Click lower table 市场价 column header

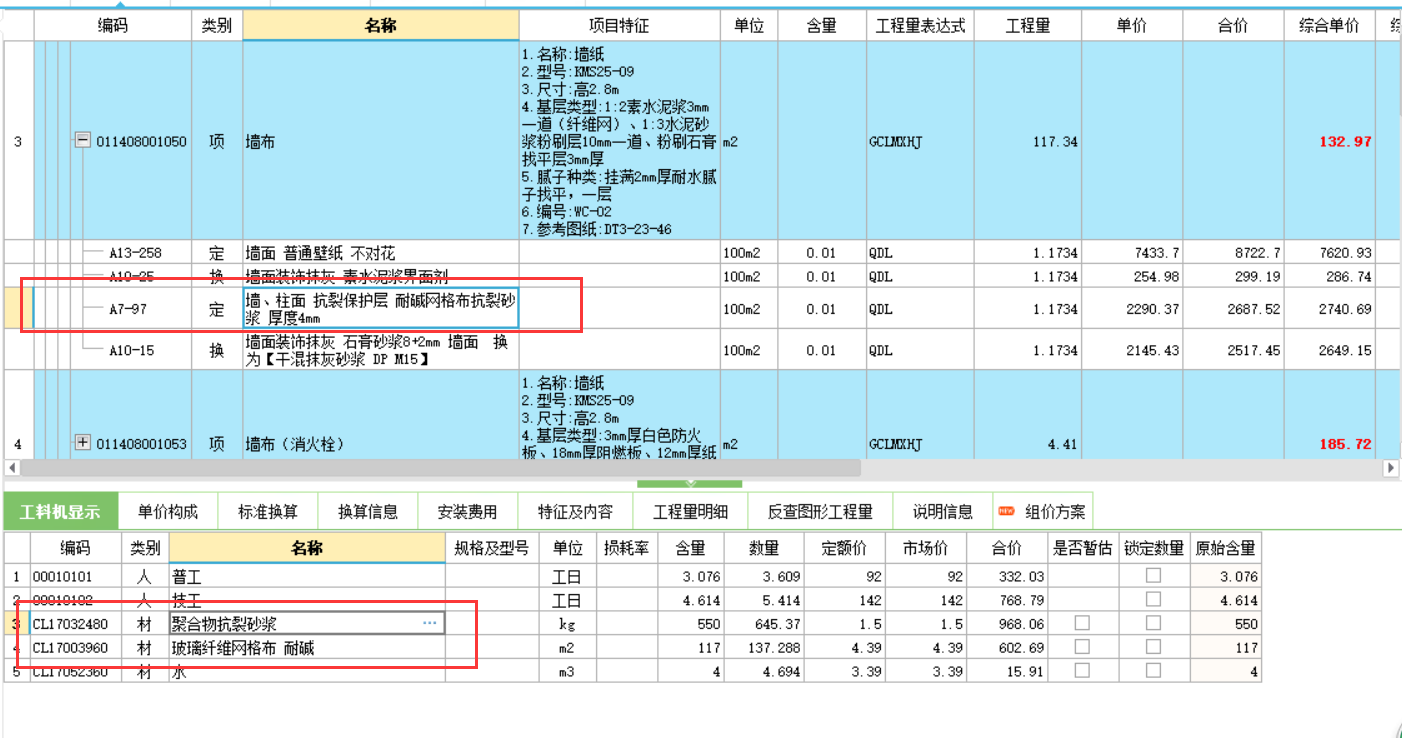coord(925,548)
